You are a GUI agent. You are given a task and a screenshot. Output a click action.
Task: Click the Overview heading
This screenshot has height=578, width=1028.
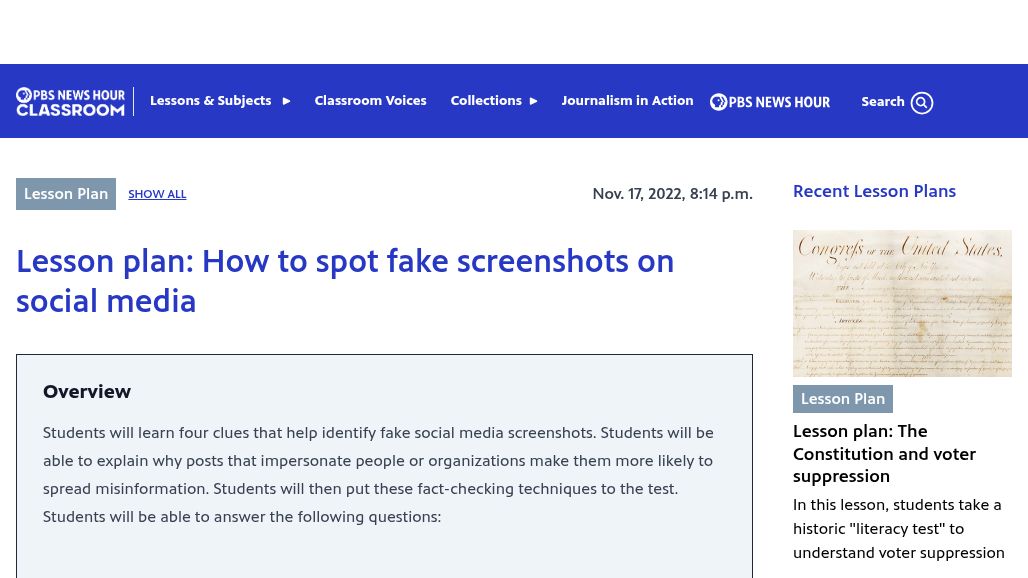87,392
